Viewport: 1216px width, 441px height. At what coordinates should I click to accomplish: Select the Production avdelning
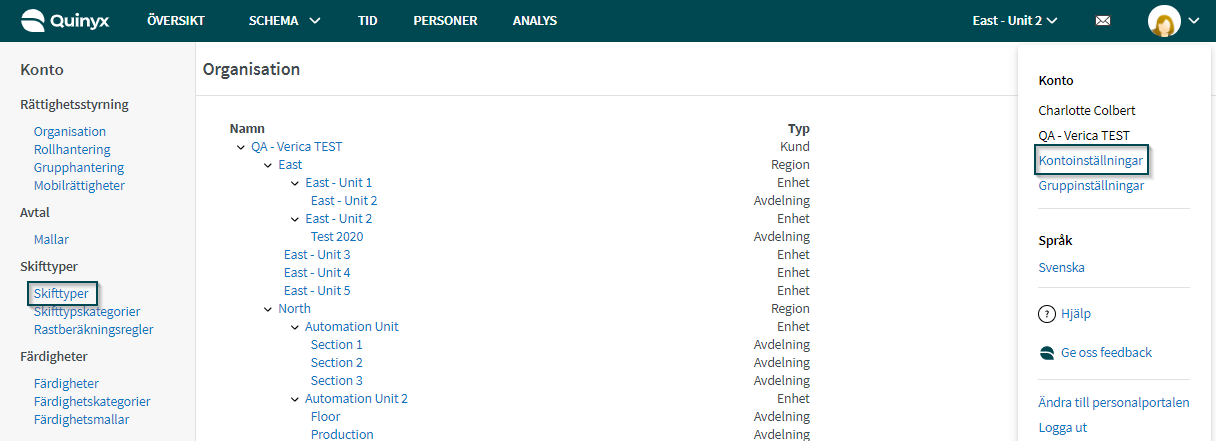(x=342, y=435)
